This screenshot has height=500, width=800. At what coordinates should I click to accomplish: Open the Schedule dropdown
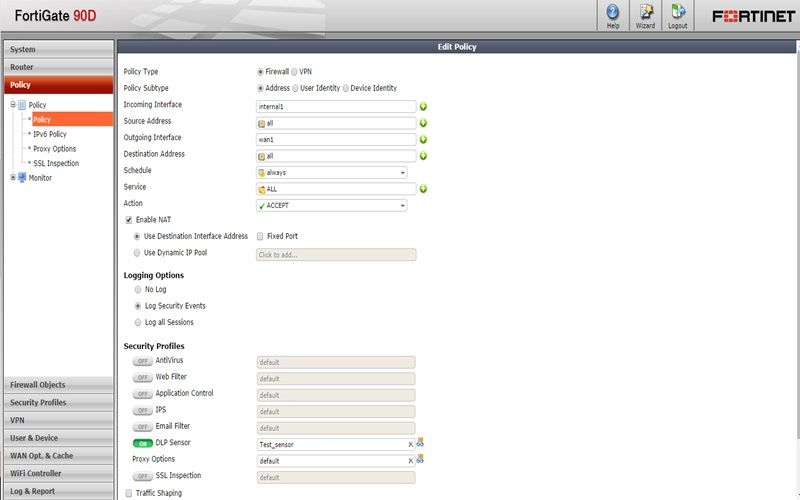coord(331,172)
